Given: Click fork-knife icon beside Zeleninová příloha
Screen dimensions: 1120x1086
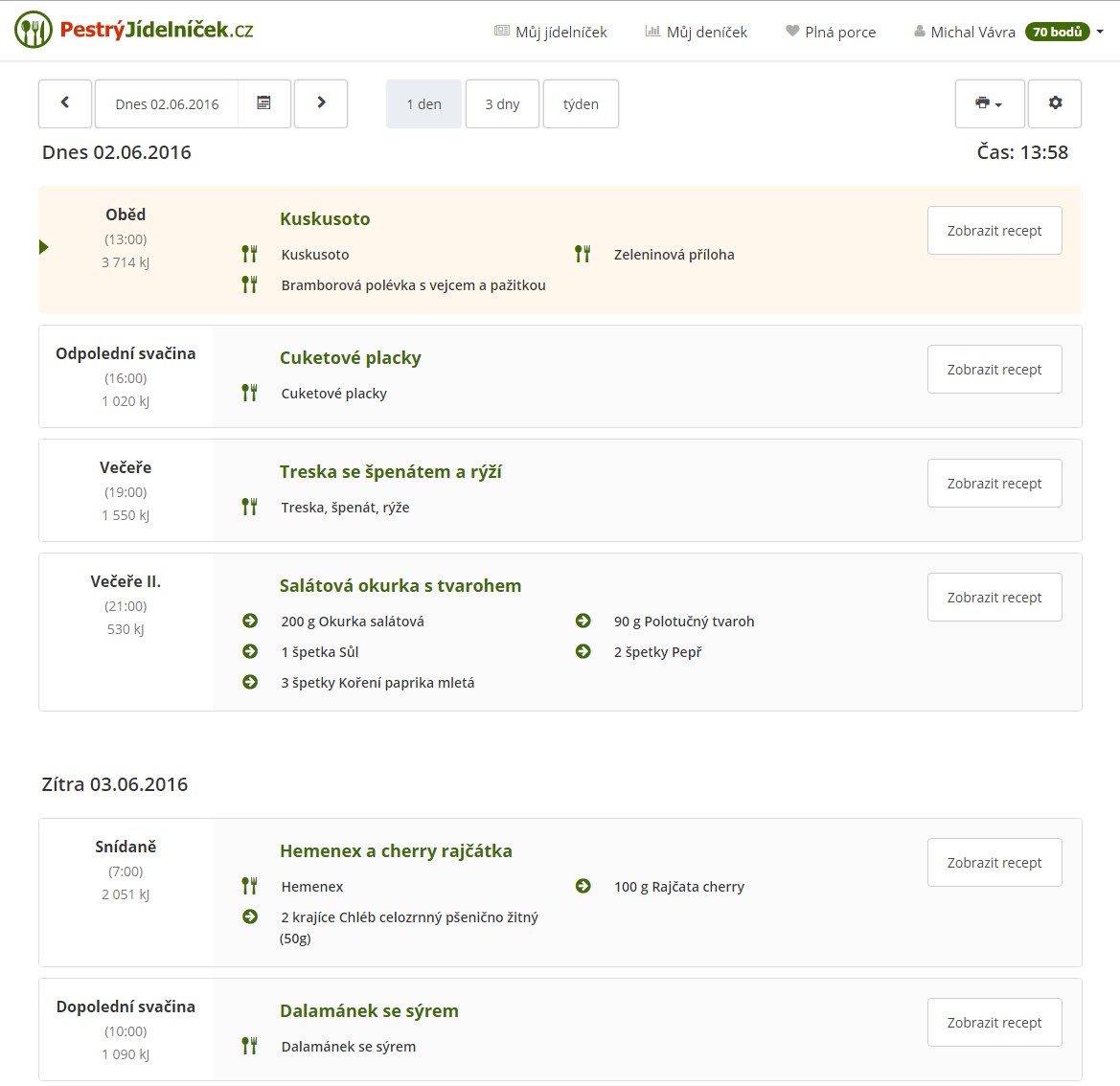Looking at the screenshot, I should (x=583, y=254).
